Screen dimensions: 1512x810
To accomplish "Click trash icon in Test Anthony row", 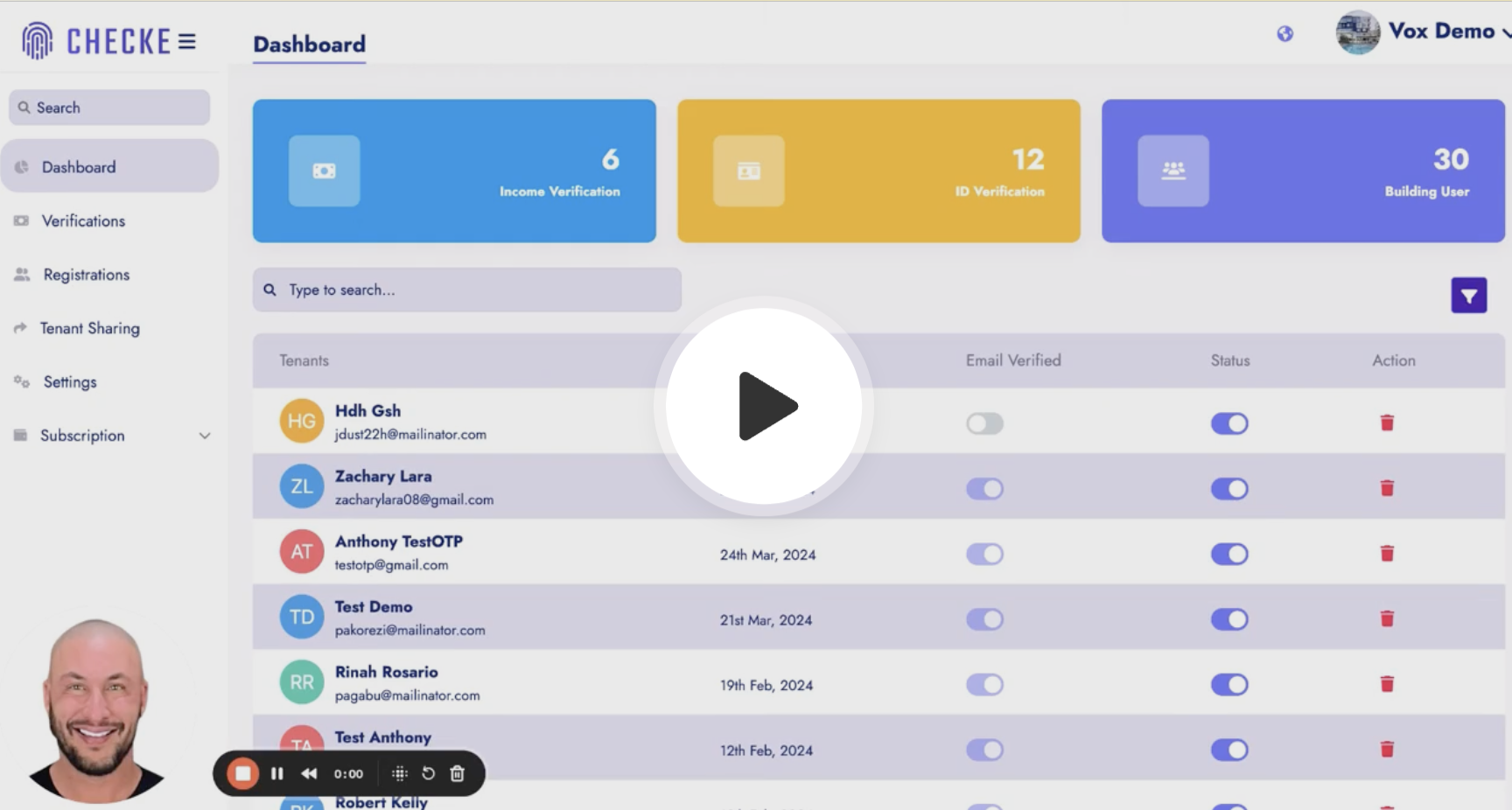I will click(x=1387, y=750).
